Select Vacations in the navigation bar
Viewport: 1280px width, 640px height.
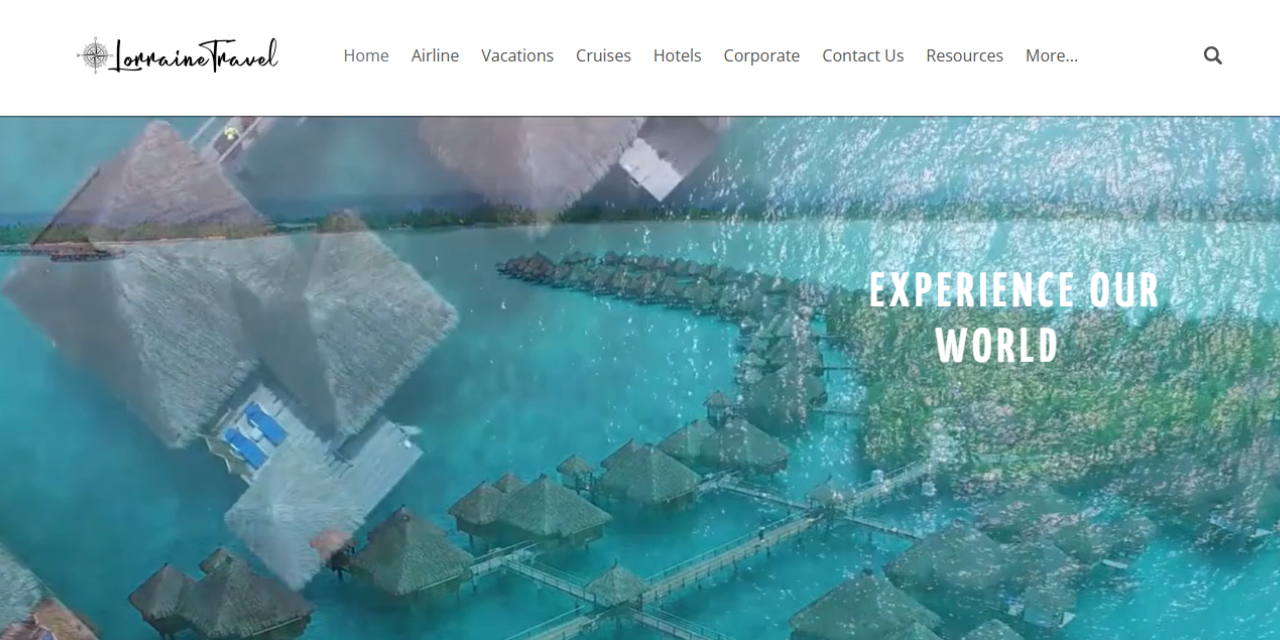point(517,56)
